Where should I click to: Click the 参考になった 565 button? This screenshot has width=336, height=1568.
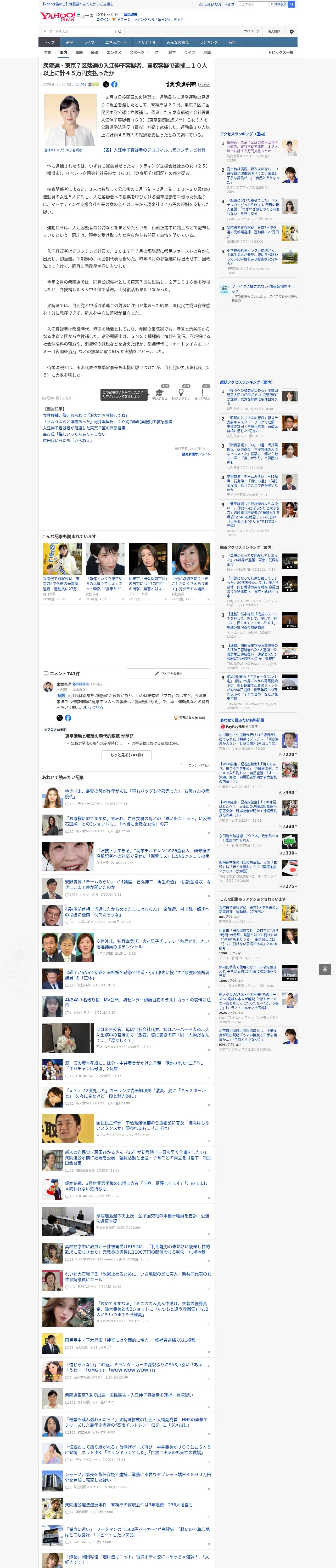point(190,718)
